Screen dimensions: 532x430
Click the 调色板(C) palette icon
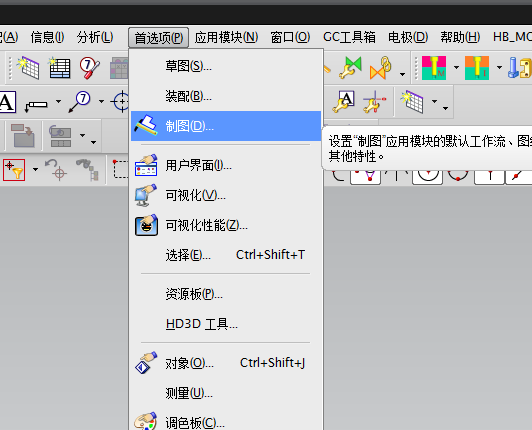(146, 422)
